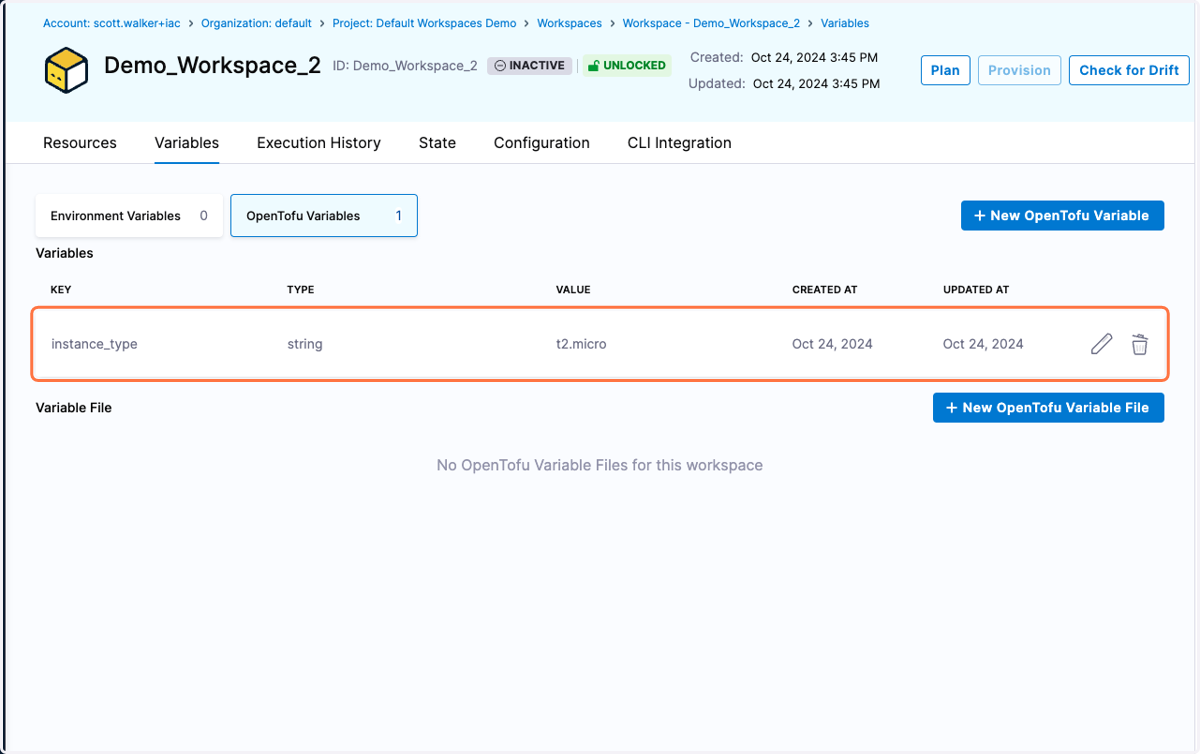The width and height of the screenshot is (1200, 754).
Task: Click the UPDATED AT column header
Action: (976, 290)
